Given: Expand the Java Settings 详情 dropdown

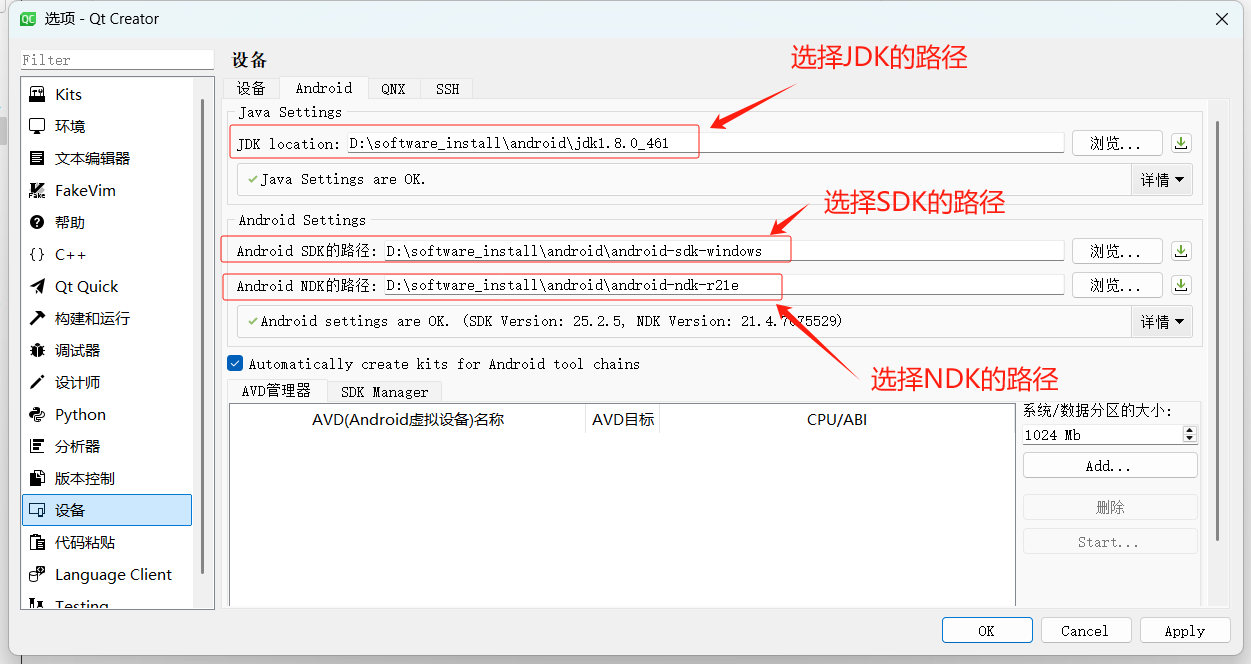Looking at the screenshot, I should (1162, 180).
